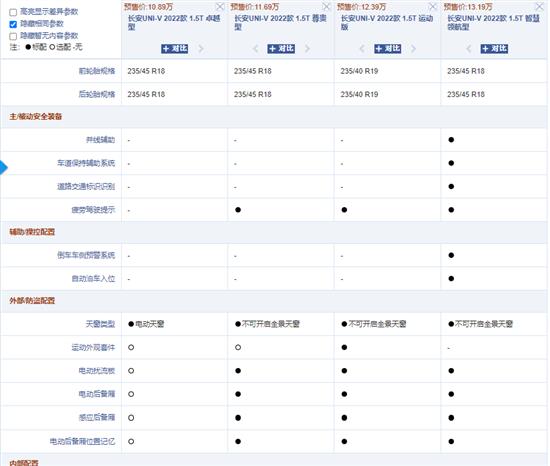Open 长安UNI-V 2022款 1.5T 智慧领航型 model link
This screenshot has width=550, height=466.
point(493,22)
